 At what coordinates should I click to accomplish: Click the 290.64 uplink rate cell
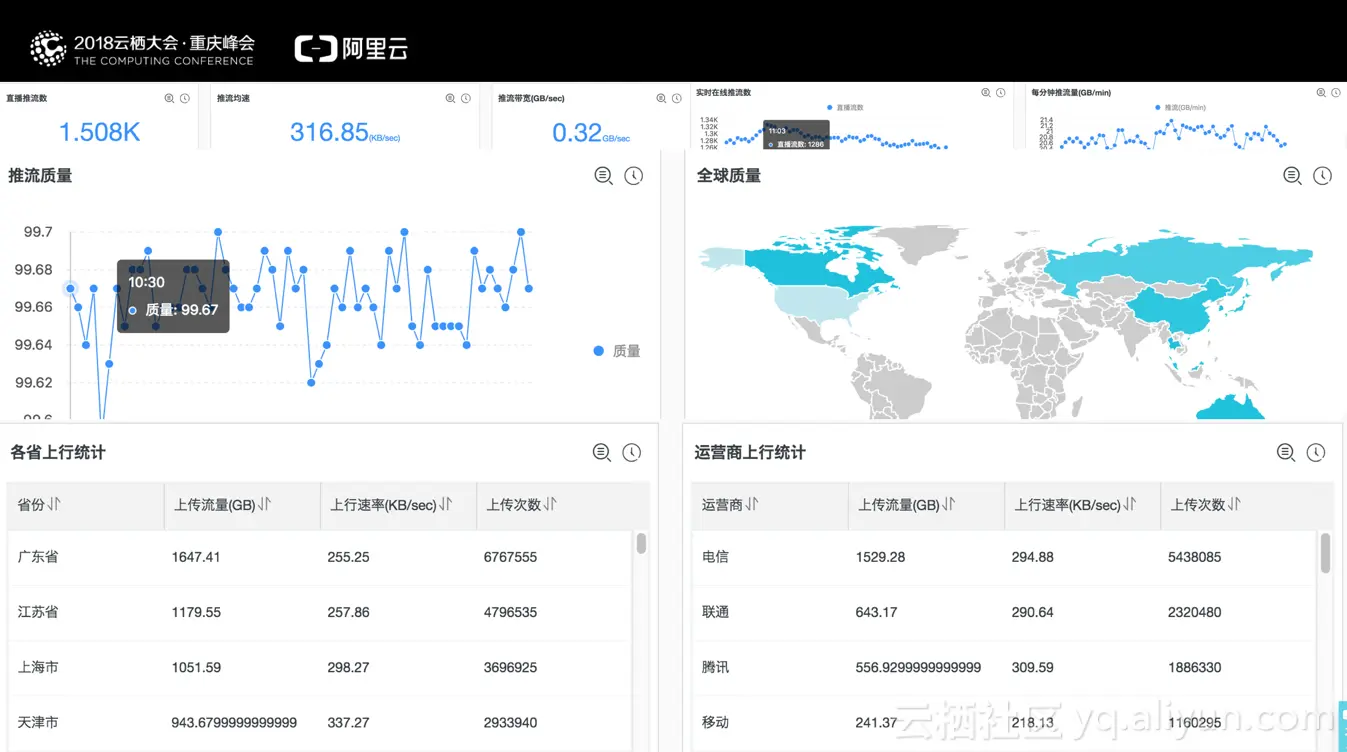pos(1032,612)
